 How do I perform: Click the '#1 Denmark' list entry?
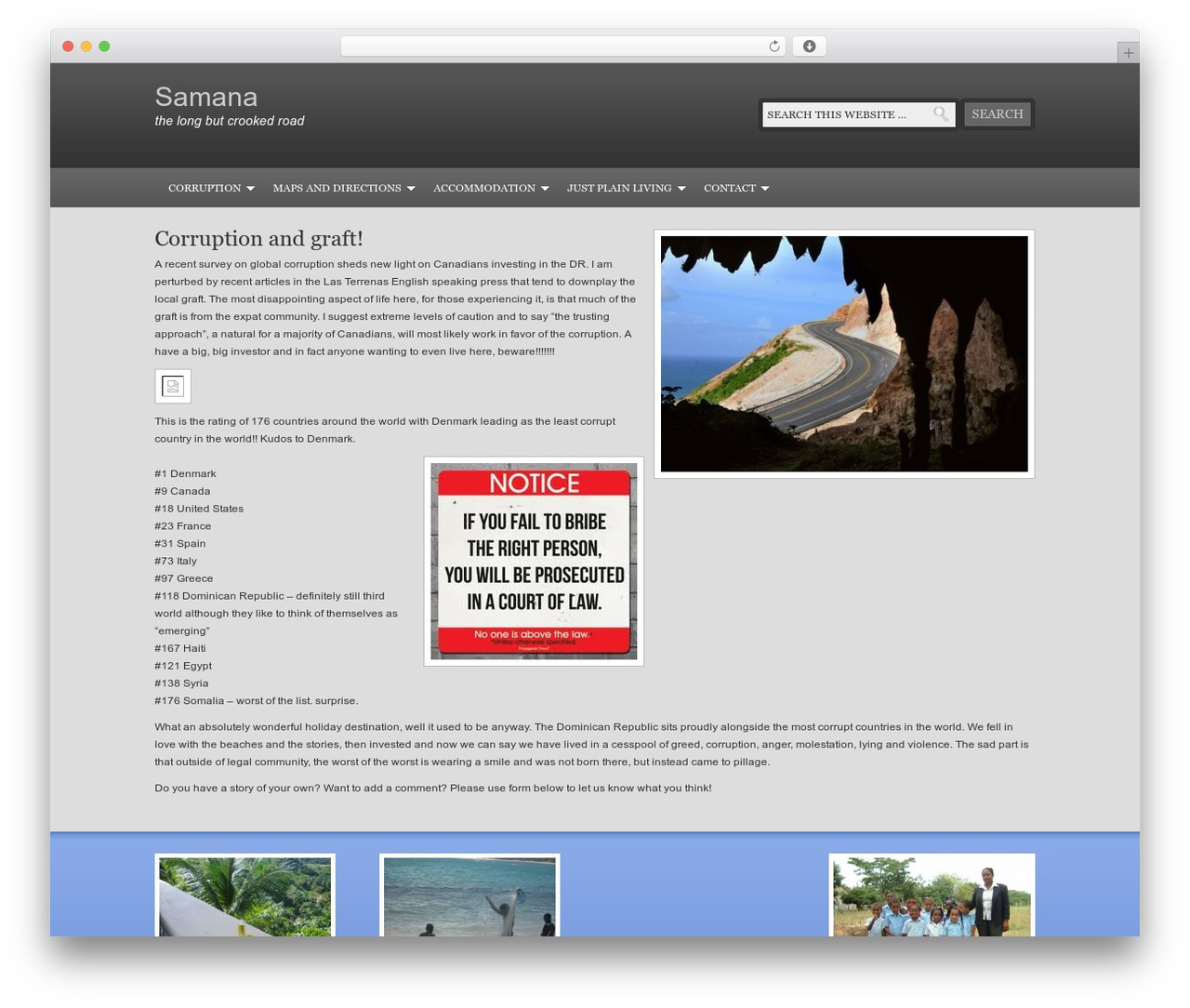[185, 474]
